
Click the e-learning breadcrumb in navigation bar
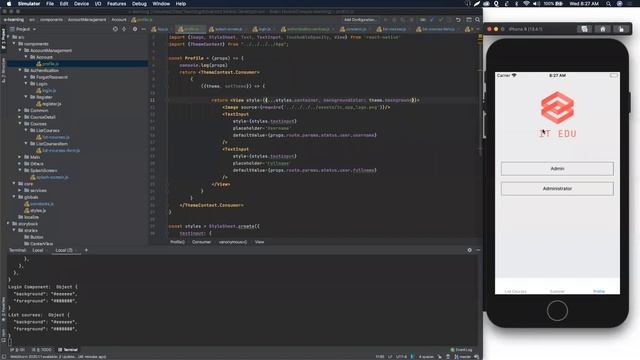[13, 20]
